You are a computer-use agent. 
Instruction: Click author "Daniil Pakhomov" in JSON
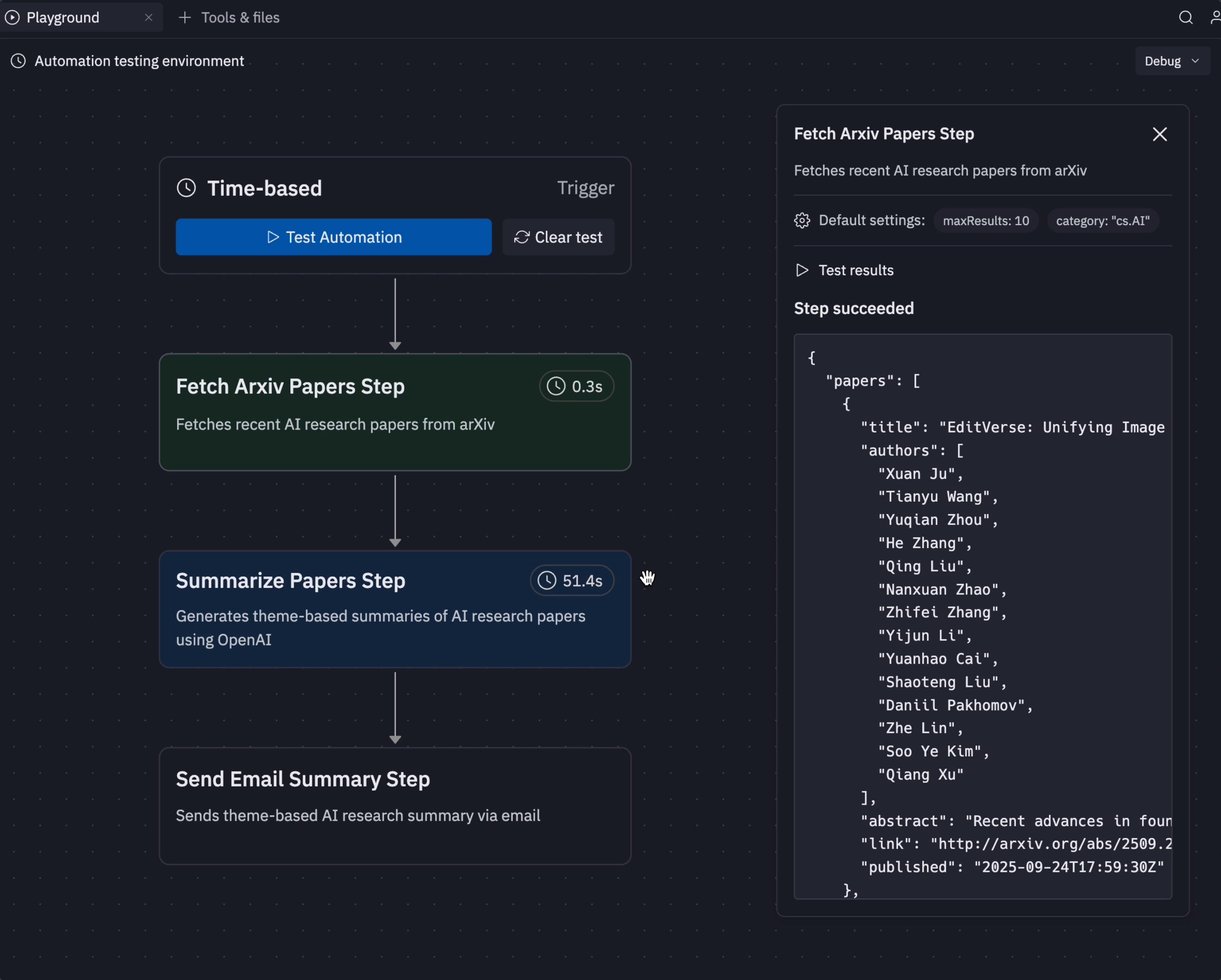pyautogui.click(x=955, y=705)
